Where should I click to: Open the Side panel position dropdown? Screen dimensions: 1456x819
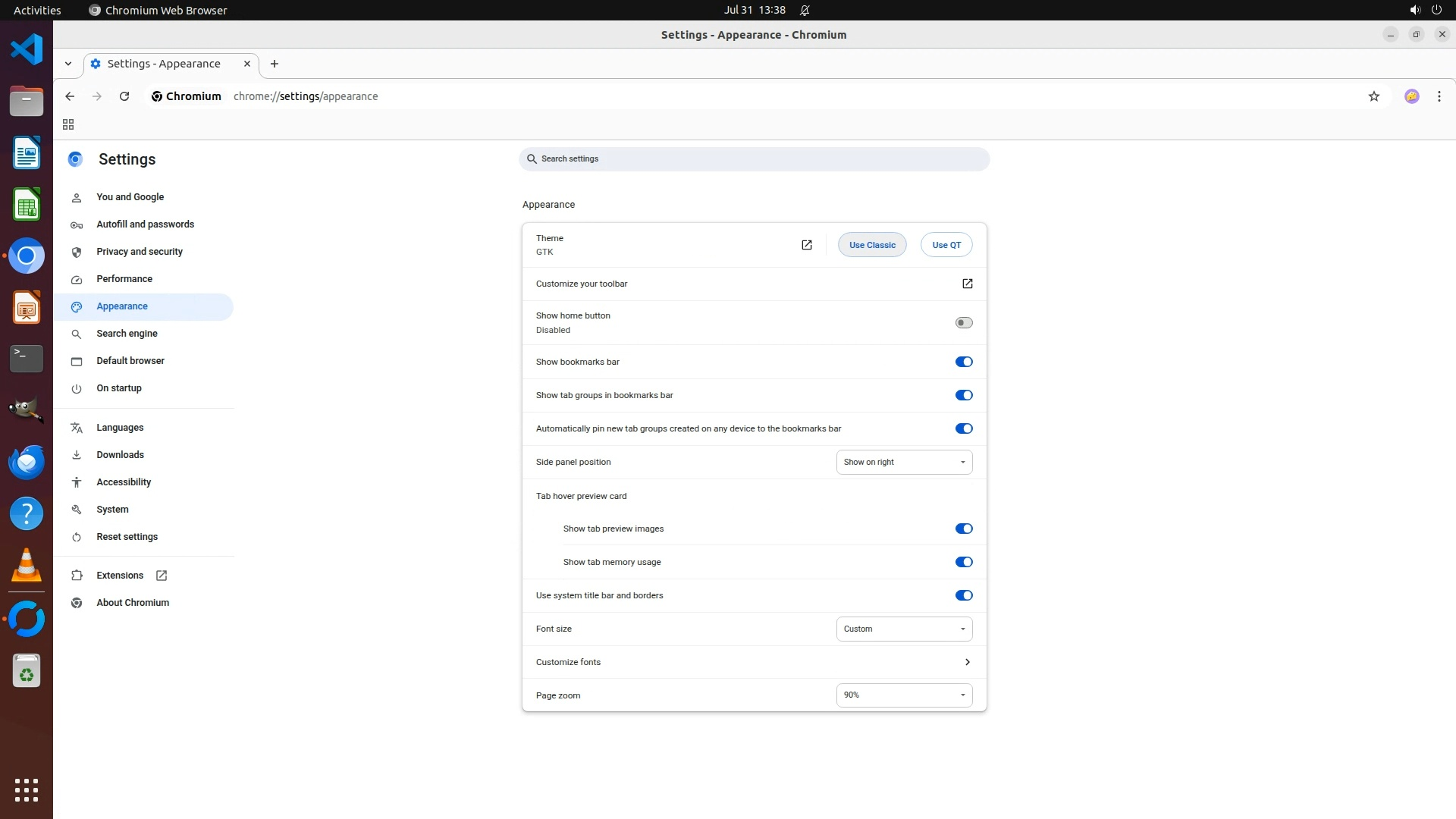pos(904,462)
